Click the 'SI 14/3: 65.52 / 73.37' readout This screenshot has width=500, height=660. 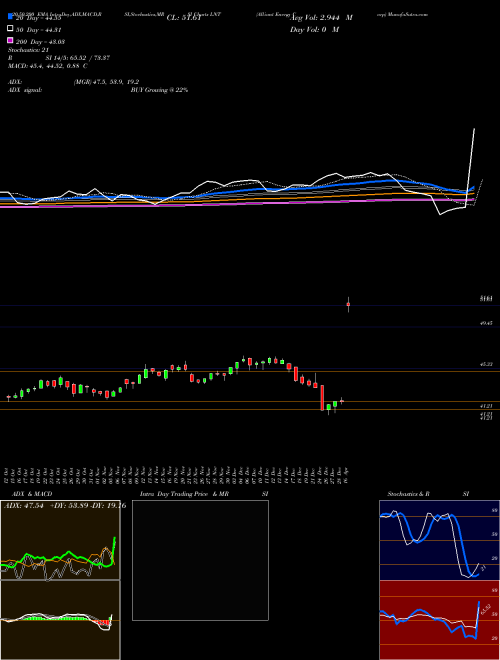[77, 58]
